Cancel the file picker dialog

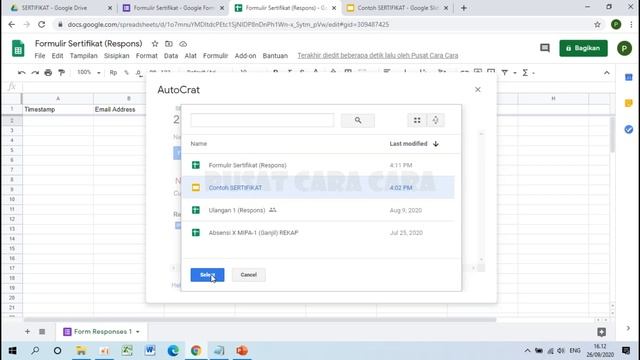pyautogui.click(x=249, y=275)
